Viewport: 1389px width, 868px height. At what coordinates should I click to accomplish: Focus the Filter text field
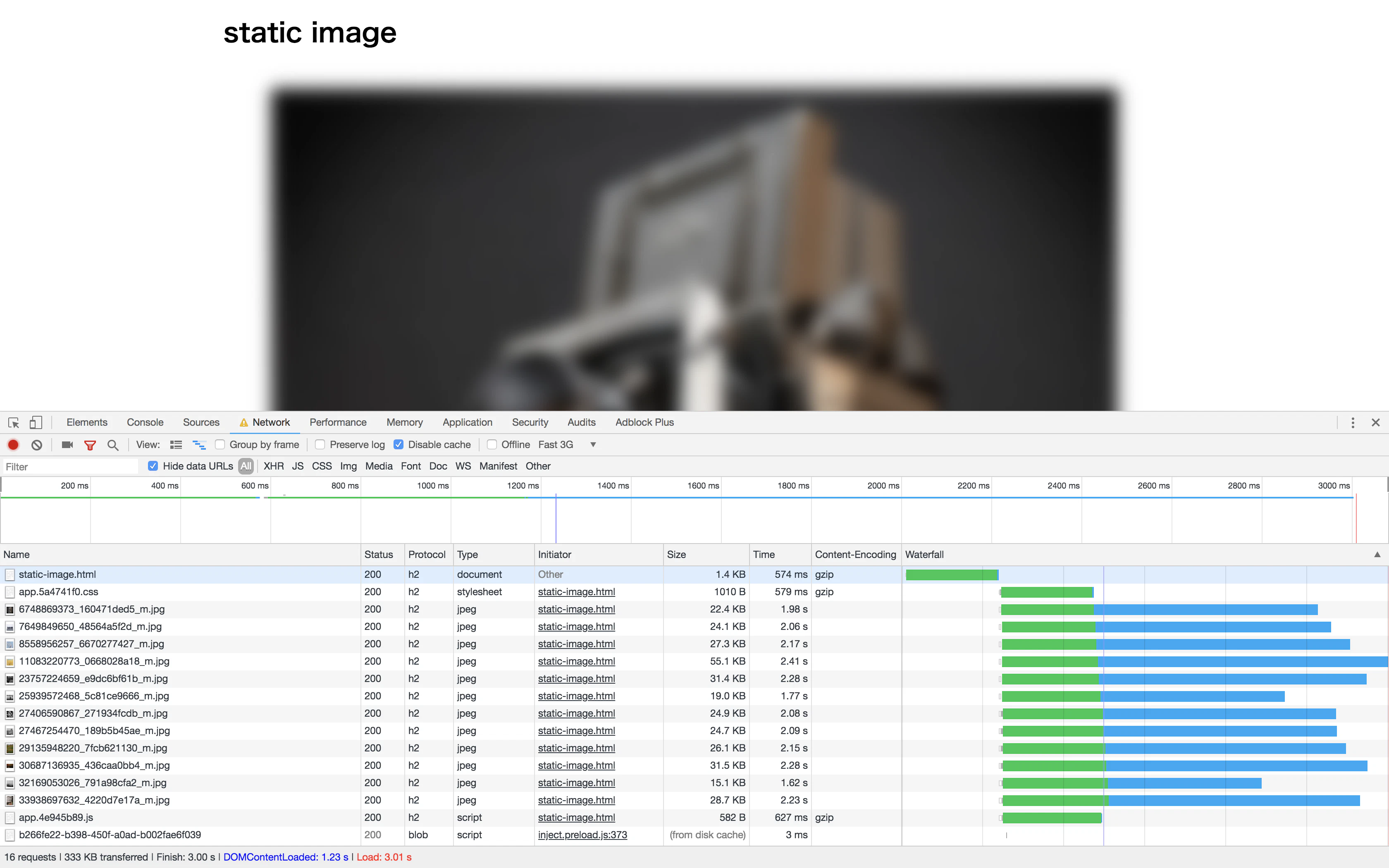pyautogui.click(x=71, y=467)
